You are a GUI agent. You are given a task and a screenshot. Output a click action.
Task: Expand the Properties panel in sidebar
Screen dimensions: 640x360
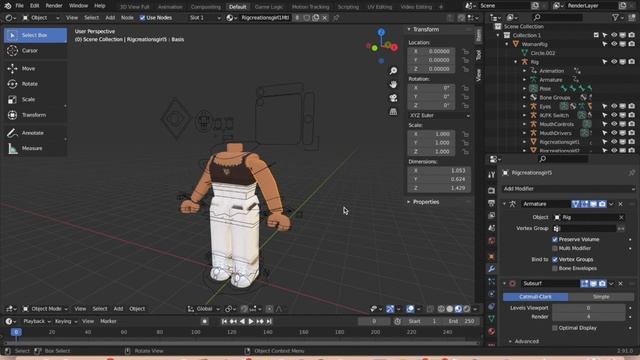[x=409, y=202]
